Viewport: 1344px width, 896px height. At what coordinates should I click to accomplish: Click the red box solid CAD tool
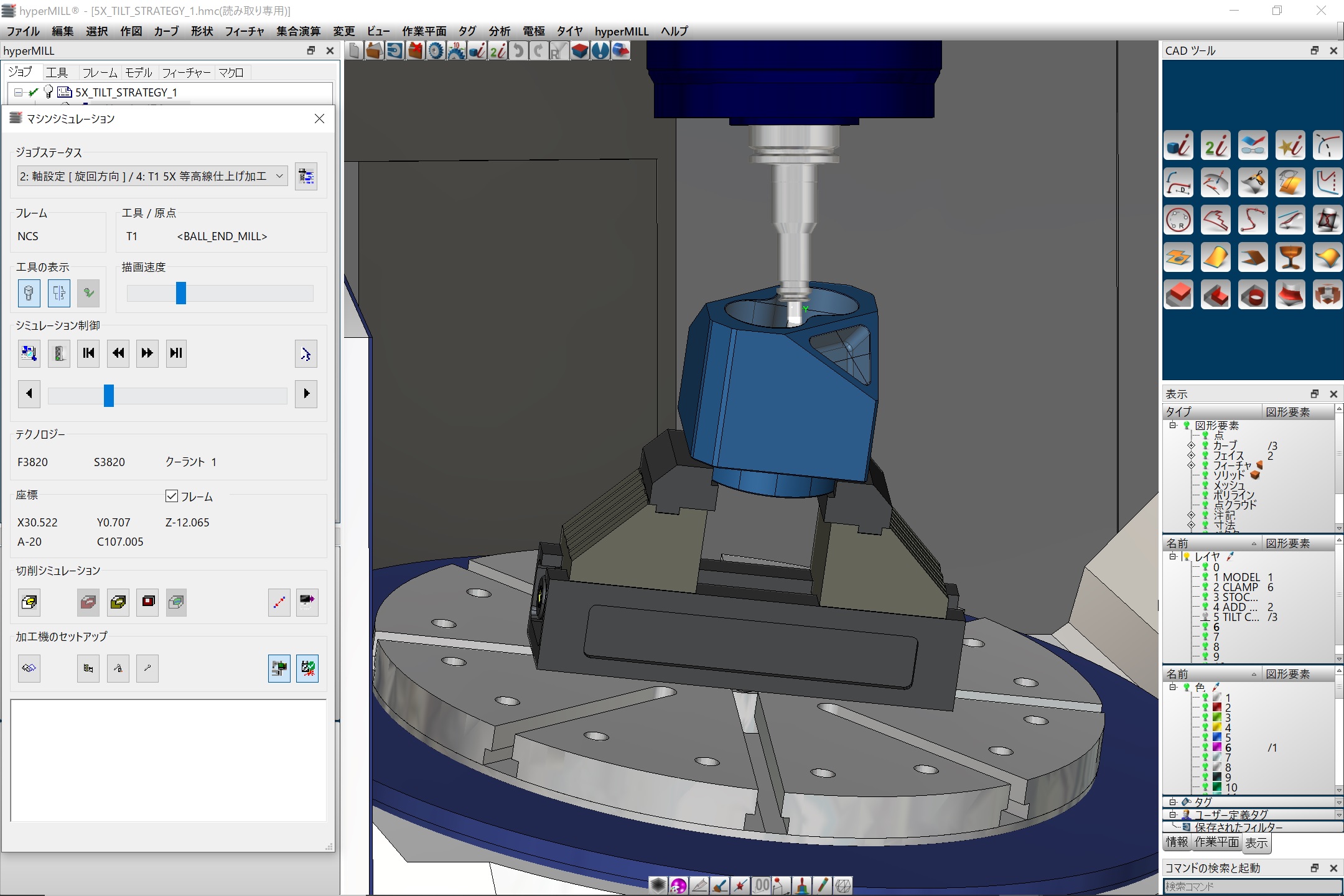pyautogui.click(x=1178, y=294)
